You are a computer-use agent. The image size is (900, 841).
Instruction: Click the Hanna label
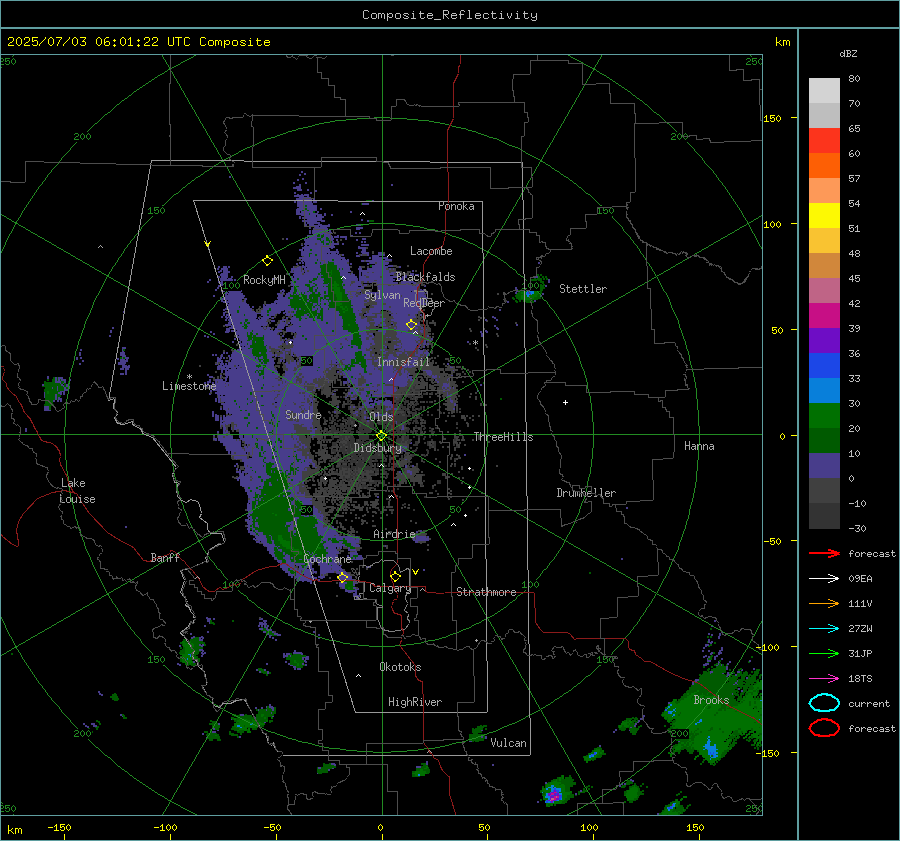(699, 446)
